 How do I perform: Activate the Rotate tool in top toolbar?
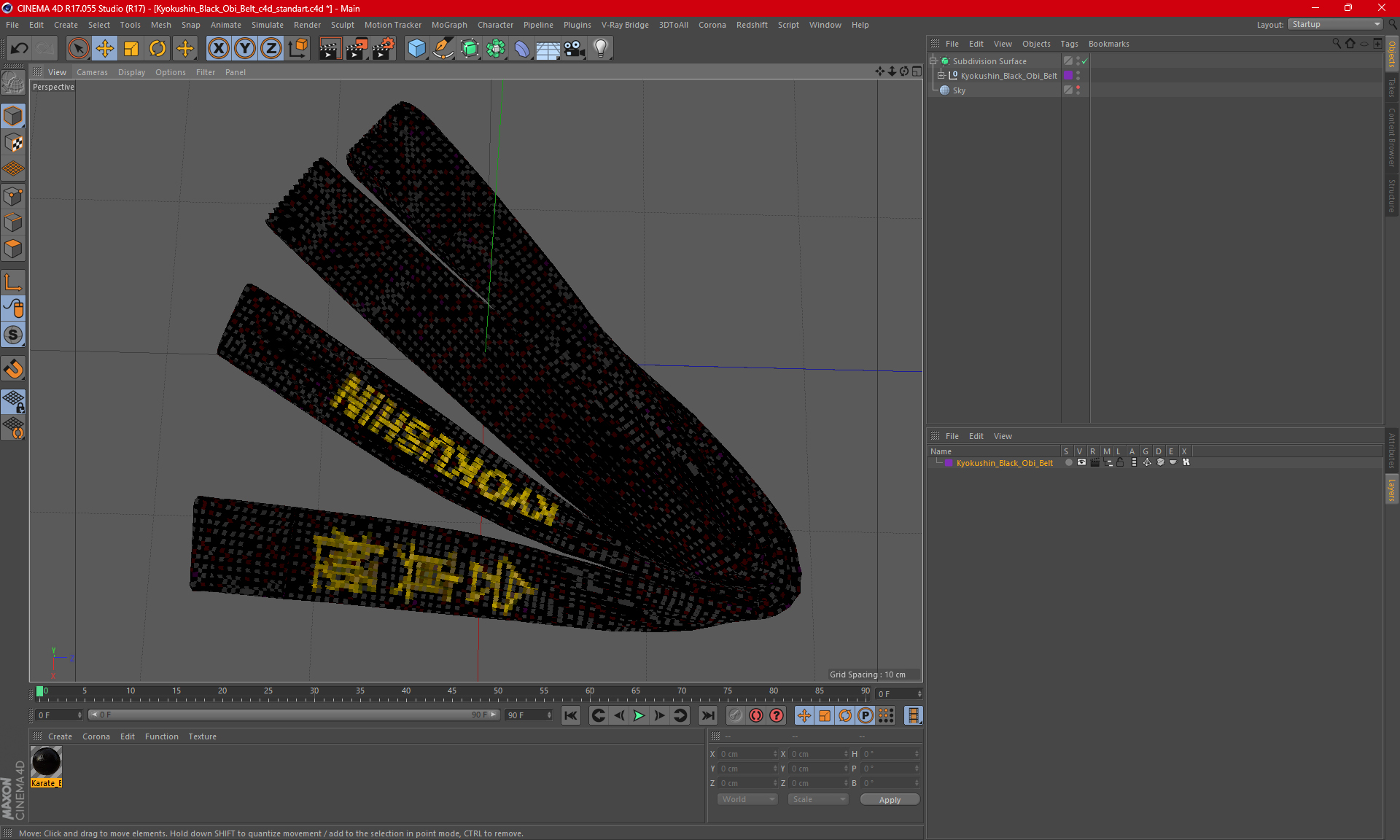pos(157,49)
